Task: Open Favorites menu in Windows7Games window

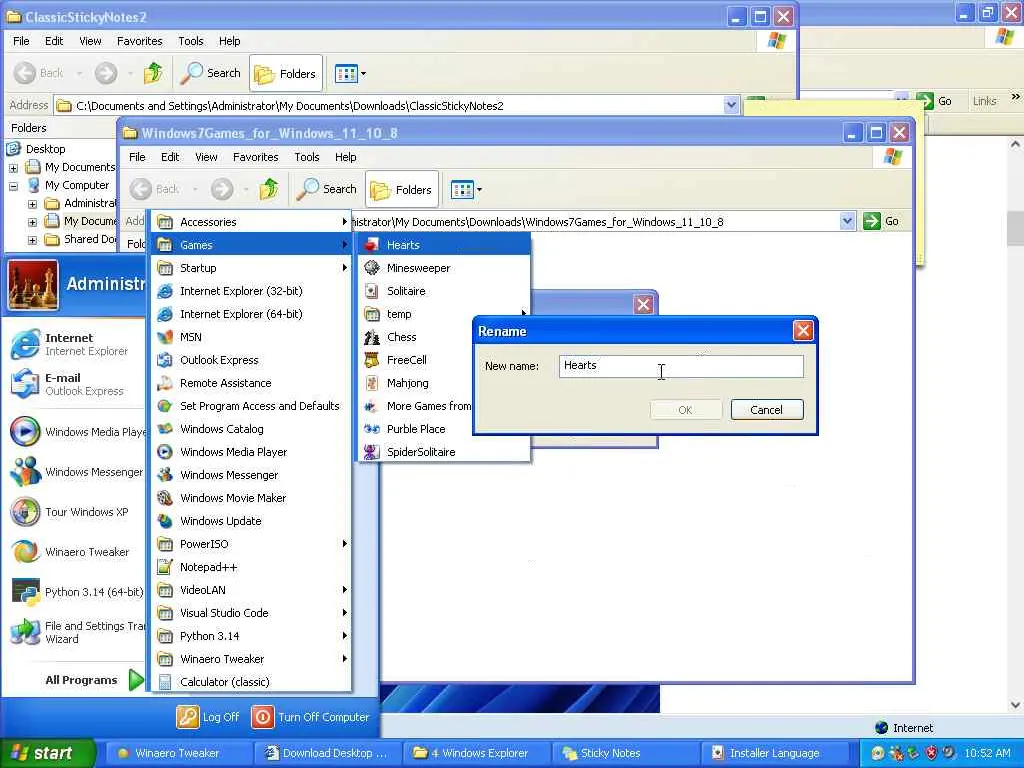Action: click(255, 157)
